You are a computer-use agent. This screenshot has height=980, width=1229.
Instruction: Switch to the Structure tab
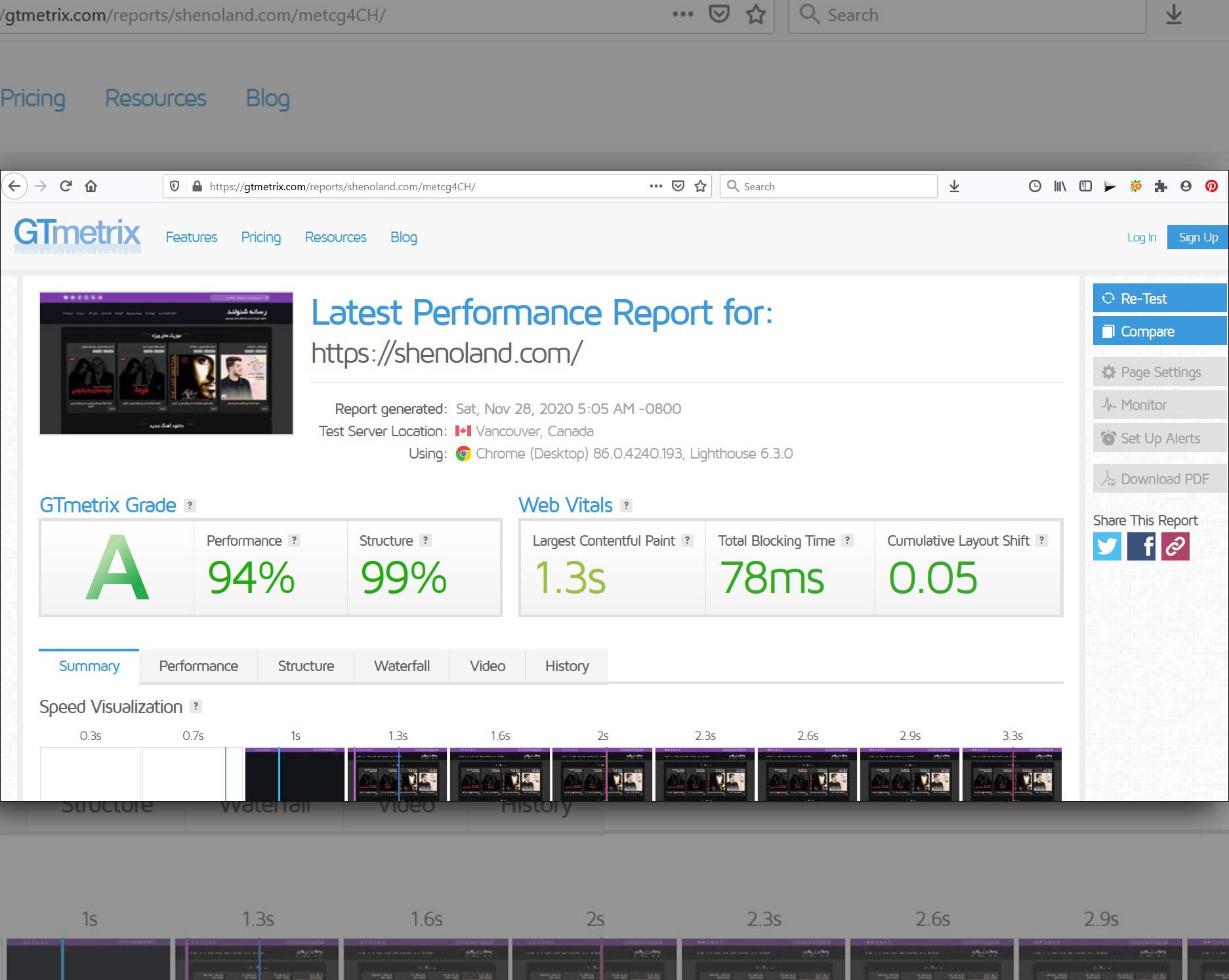pos(306,666)
